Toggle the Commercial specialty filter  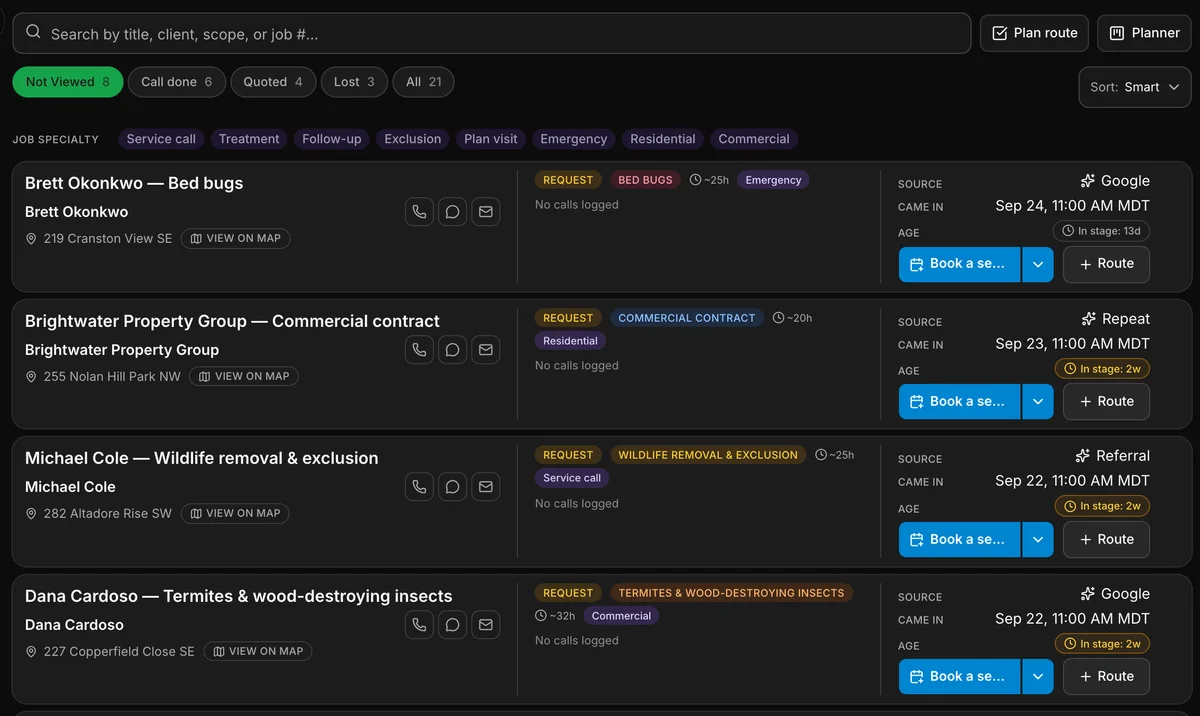coord(754,139)
